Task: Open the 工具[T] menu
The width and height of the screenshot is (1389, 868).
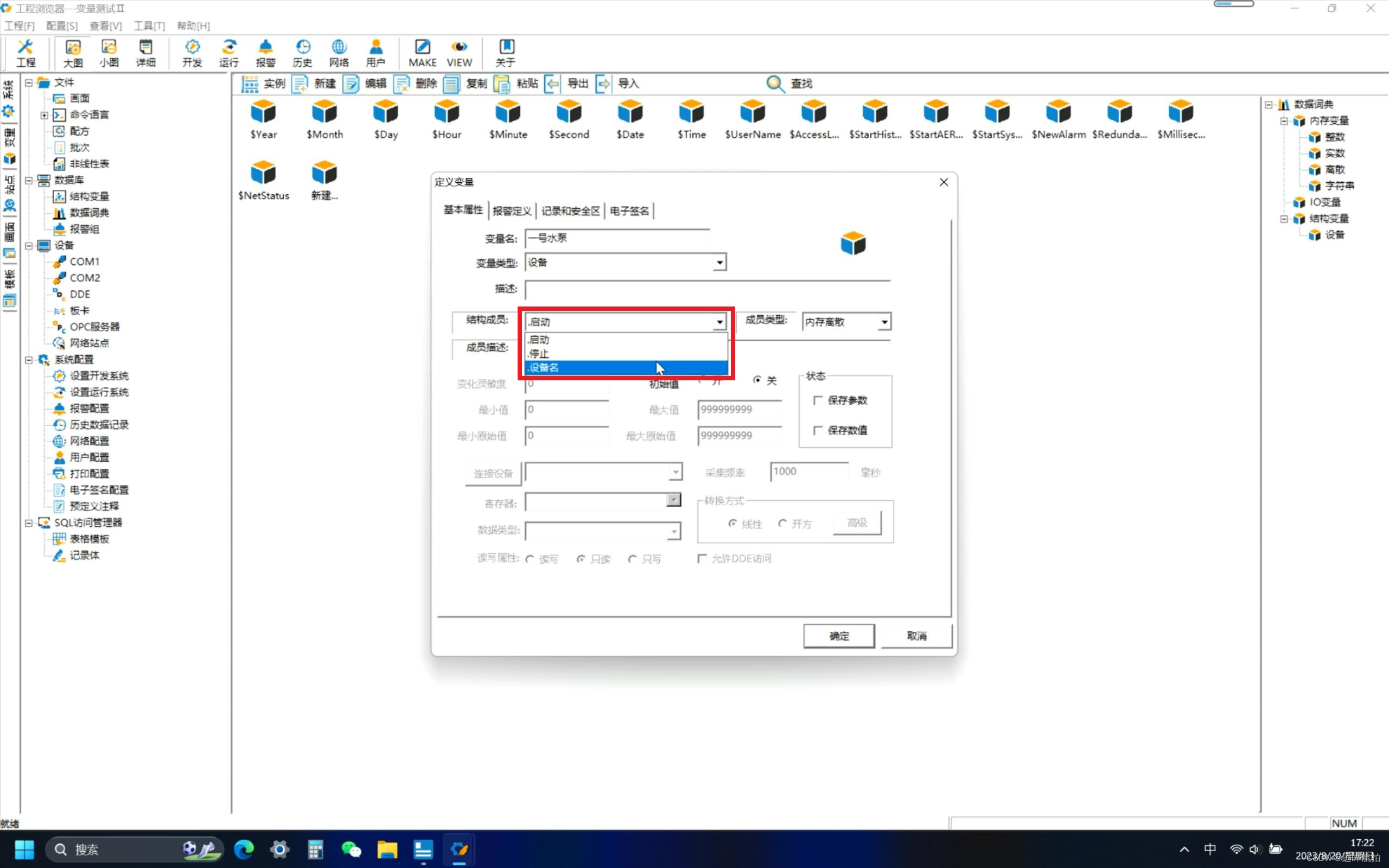Action: coord(149,26)
